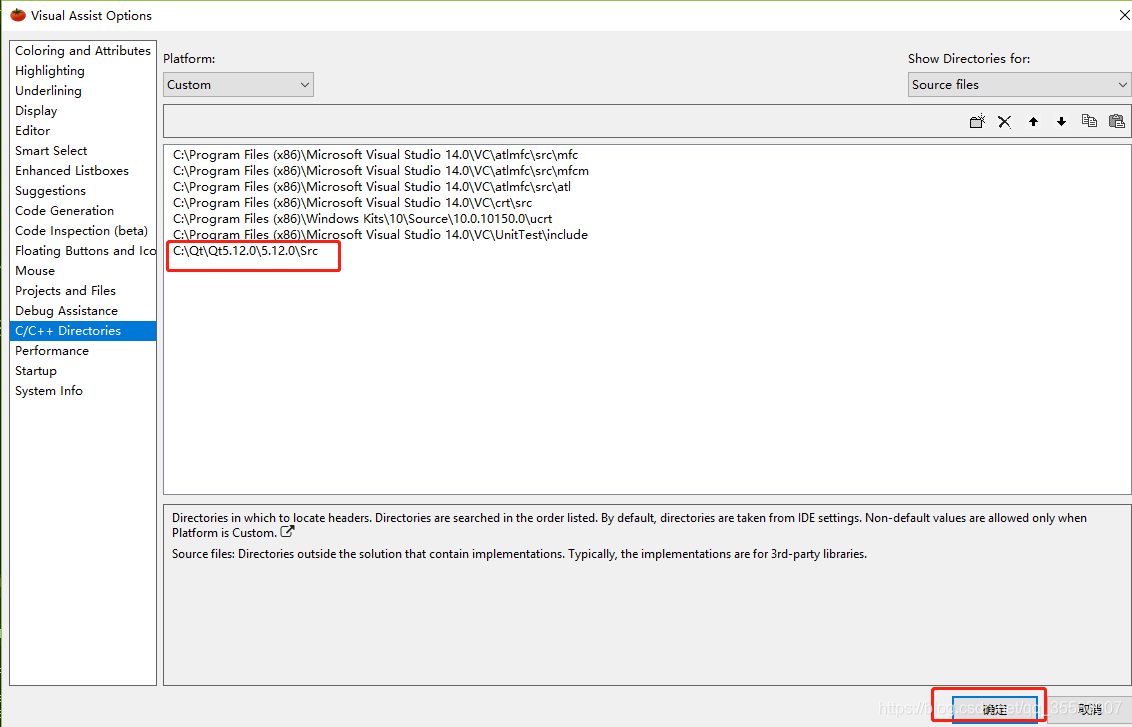Select C/C++ Directories category
Screen dimensions: 1132x727
click(x=83, y=331)
